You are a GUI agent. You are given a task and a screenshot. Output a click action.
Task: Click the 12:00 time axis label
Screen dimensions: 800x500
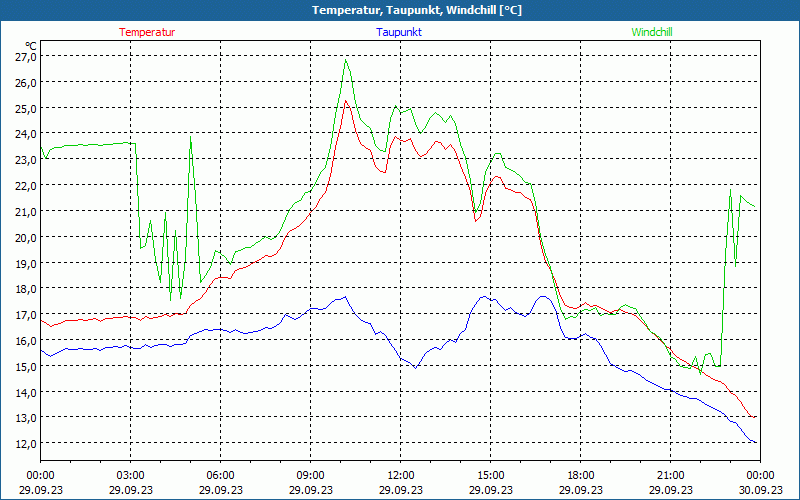tap(401, 476)
